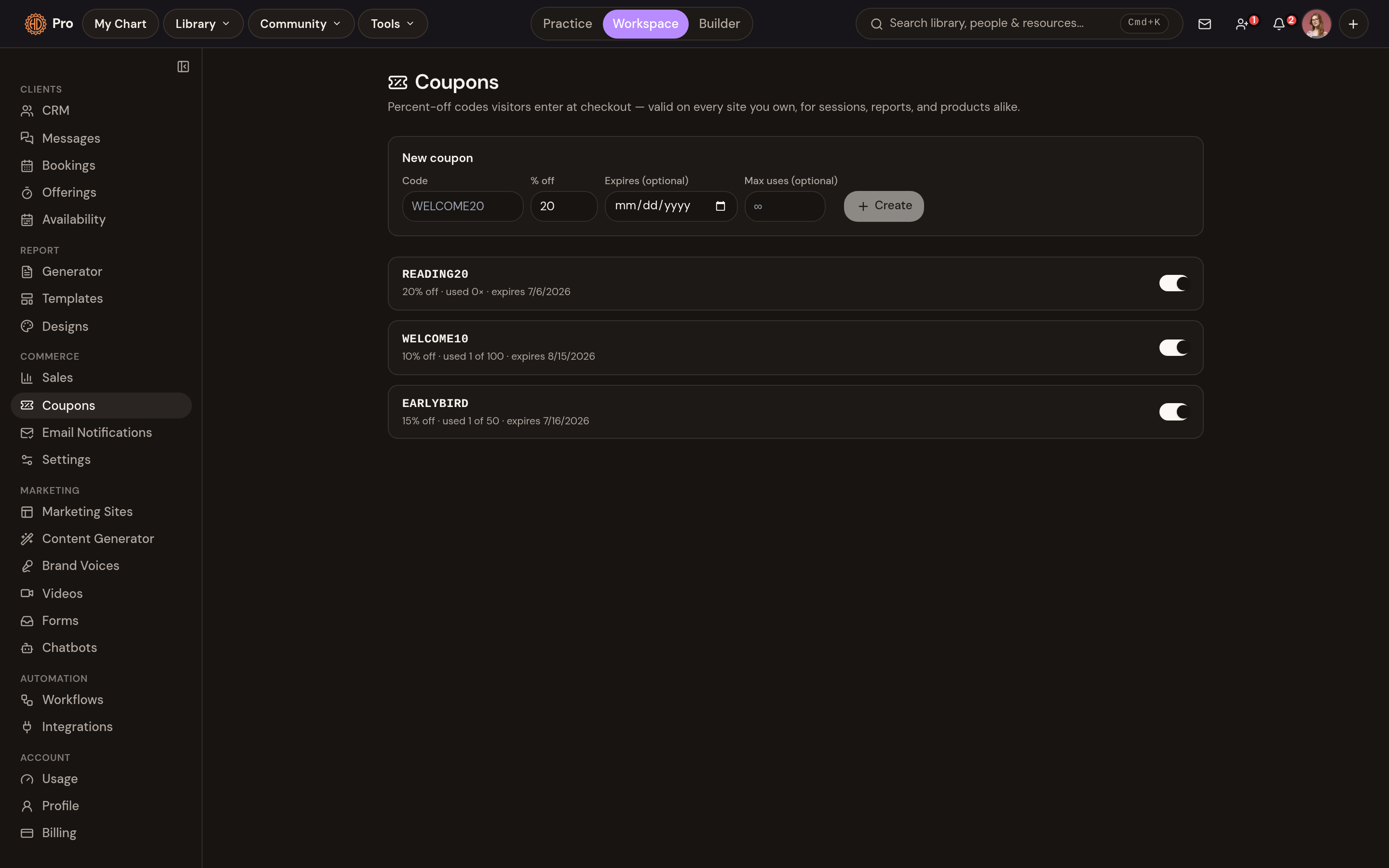This screenshot has width=1389, height=868.
Task: Click the Create coupon button
Action: (x=884, y=206)
